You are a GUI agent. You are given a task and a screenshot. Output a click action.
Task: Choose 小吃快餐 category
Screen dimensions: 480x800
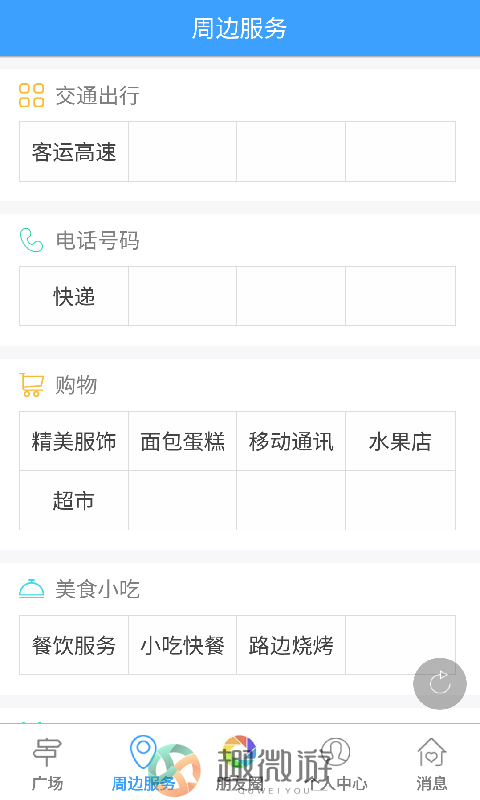183,645
